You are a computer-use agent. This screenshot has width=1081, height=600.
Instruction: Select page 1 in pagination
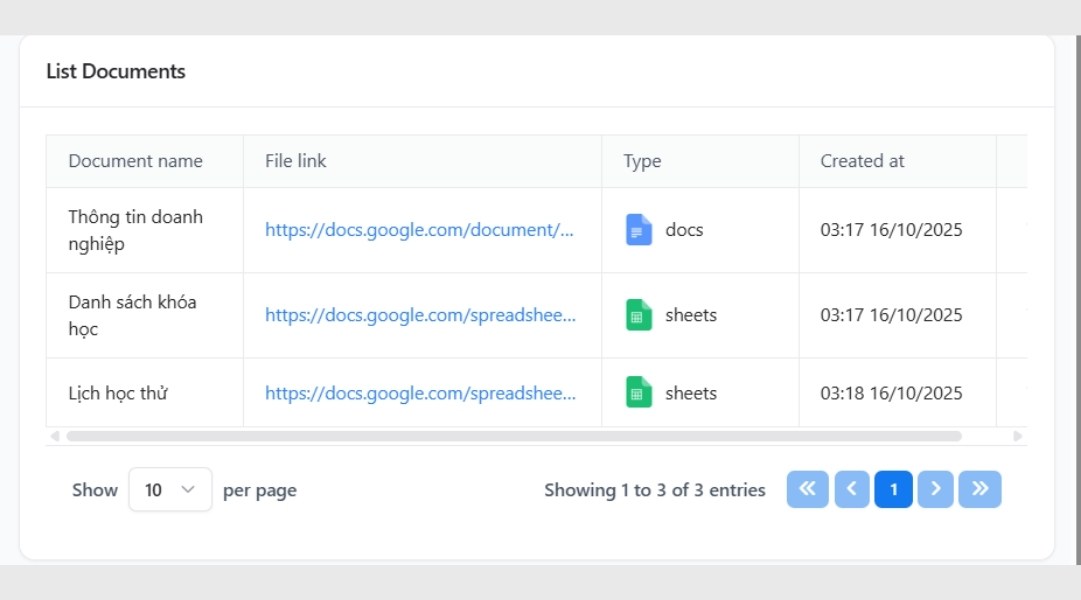click(893, 489)
